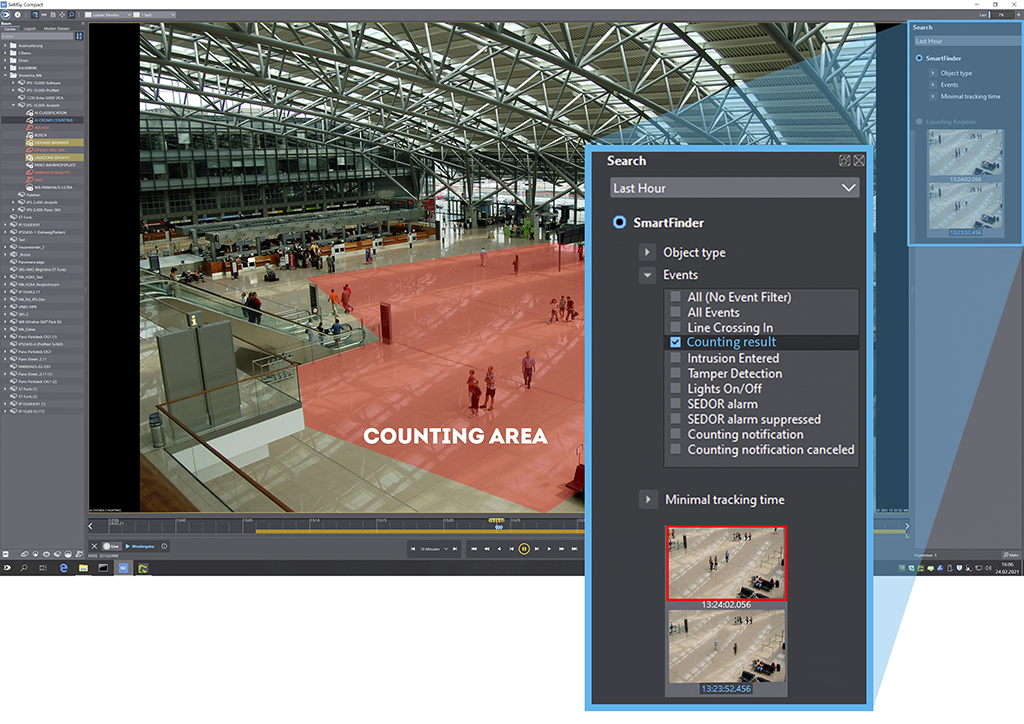Toggle the Live mode switch

pos(108,546)
